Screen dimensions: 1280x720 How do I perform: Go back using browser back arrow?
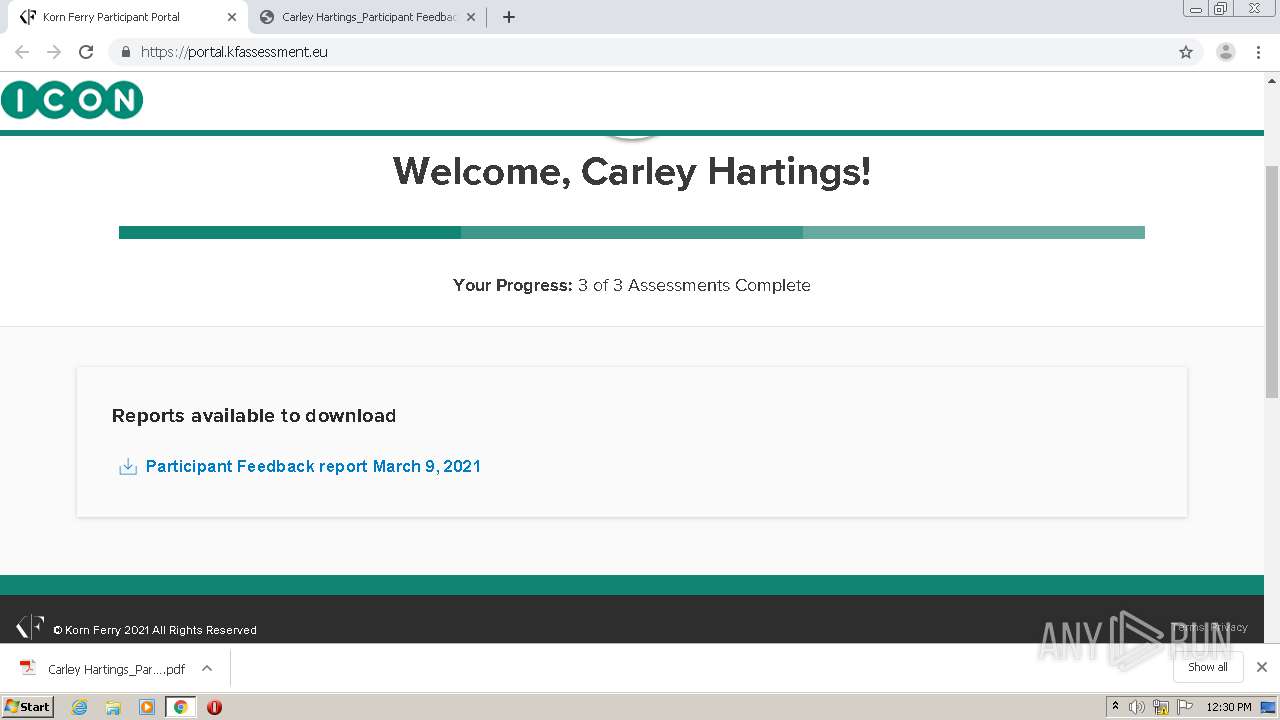pos(22,52)
